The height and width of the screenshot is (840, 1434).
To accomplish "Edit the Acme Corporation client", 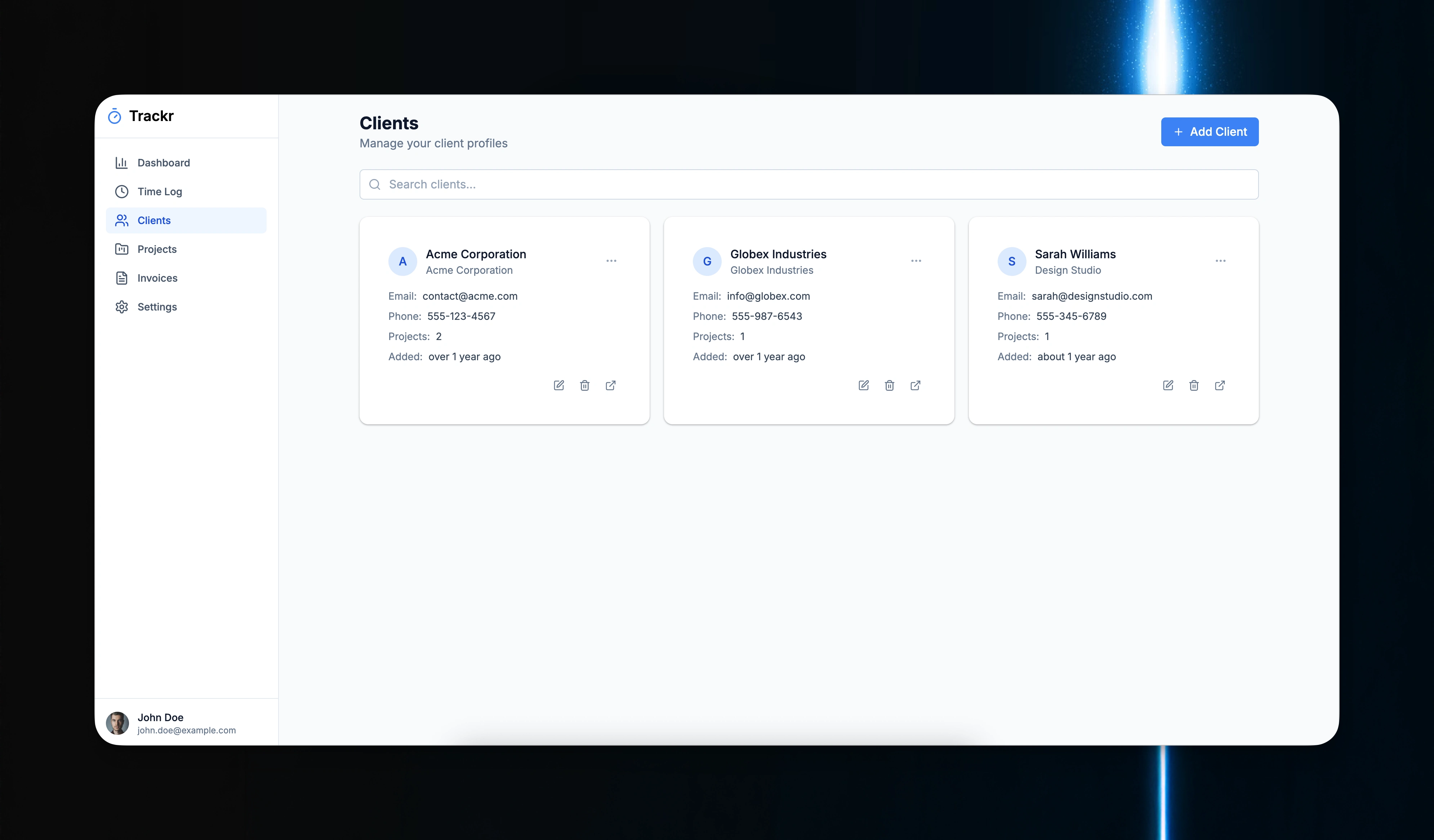I will [559, 385].
